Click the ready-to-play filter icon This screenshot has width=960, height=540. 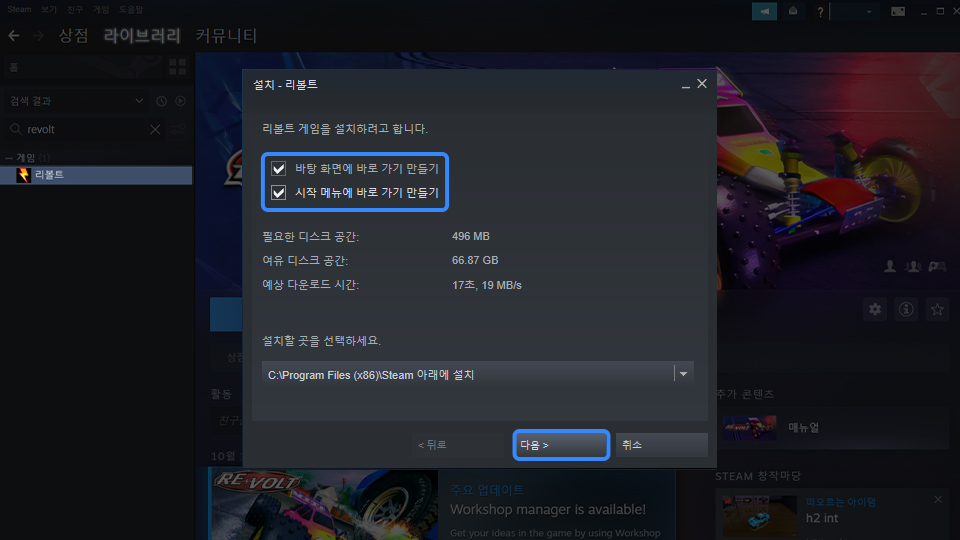(180, 101)
